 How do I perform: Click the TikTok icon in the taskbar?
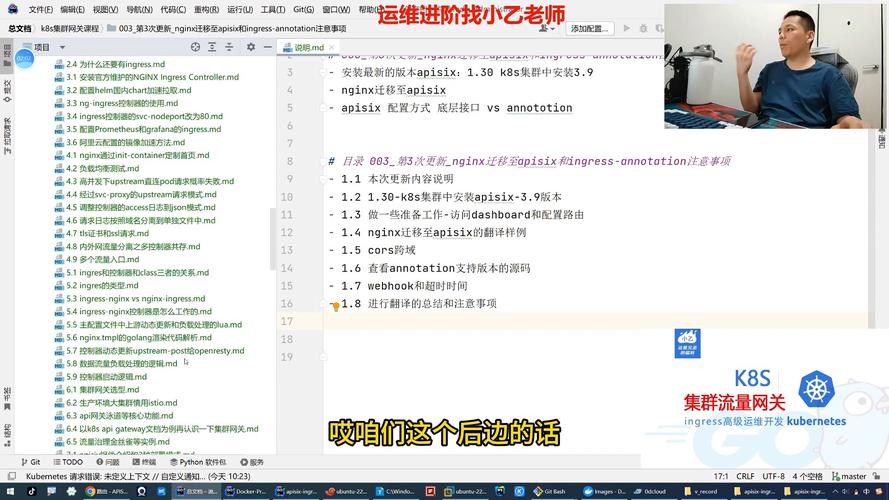pos(31,491)
